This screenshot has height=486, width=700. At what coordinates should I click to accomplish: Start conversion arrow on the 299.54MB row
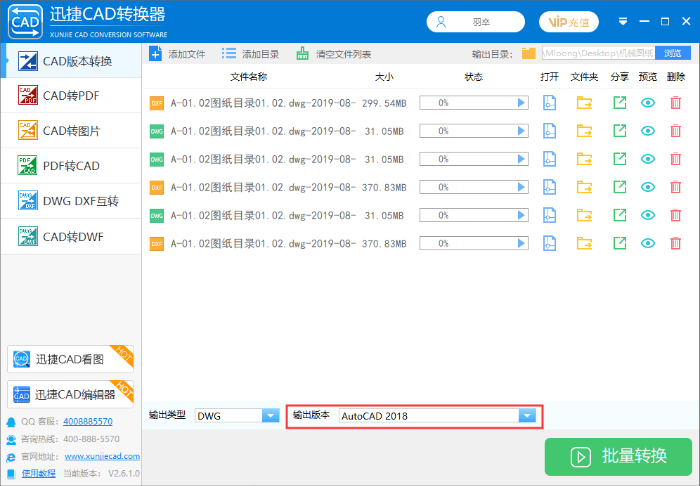pos(521,103)
